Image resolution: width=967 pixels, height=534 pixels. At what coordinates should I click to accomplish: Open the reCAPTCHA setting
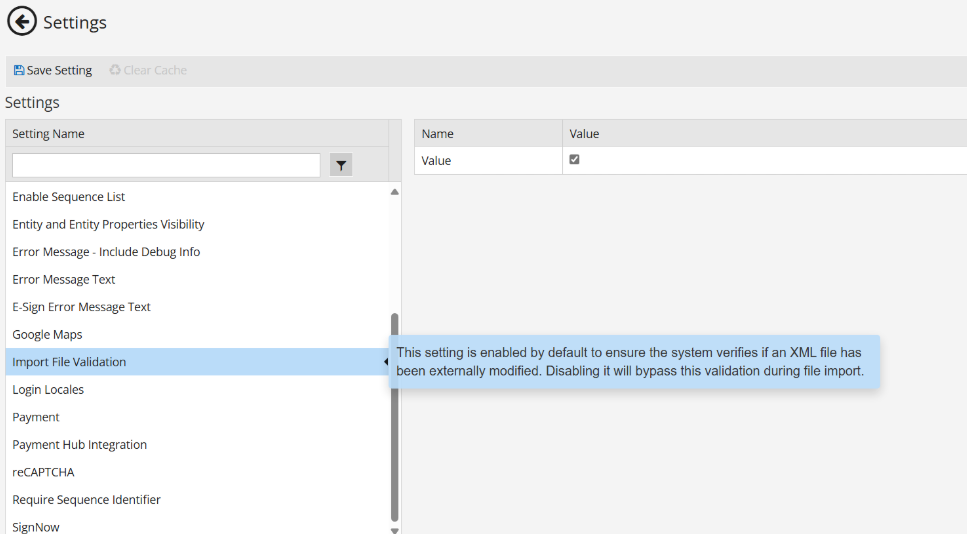coord(43,472)
